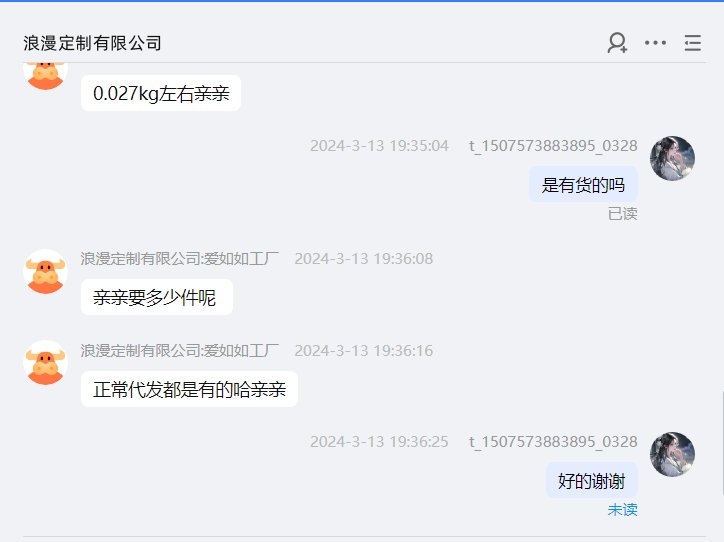Select the message bubble 是有货的吗
The width and height of the screenshot is (724, 542).
[583, 185]
